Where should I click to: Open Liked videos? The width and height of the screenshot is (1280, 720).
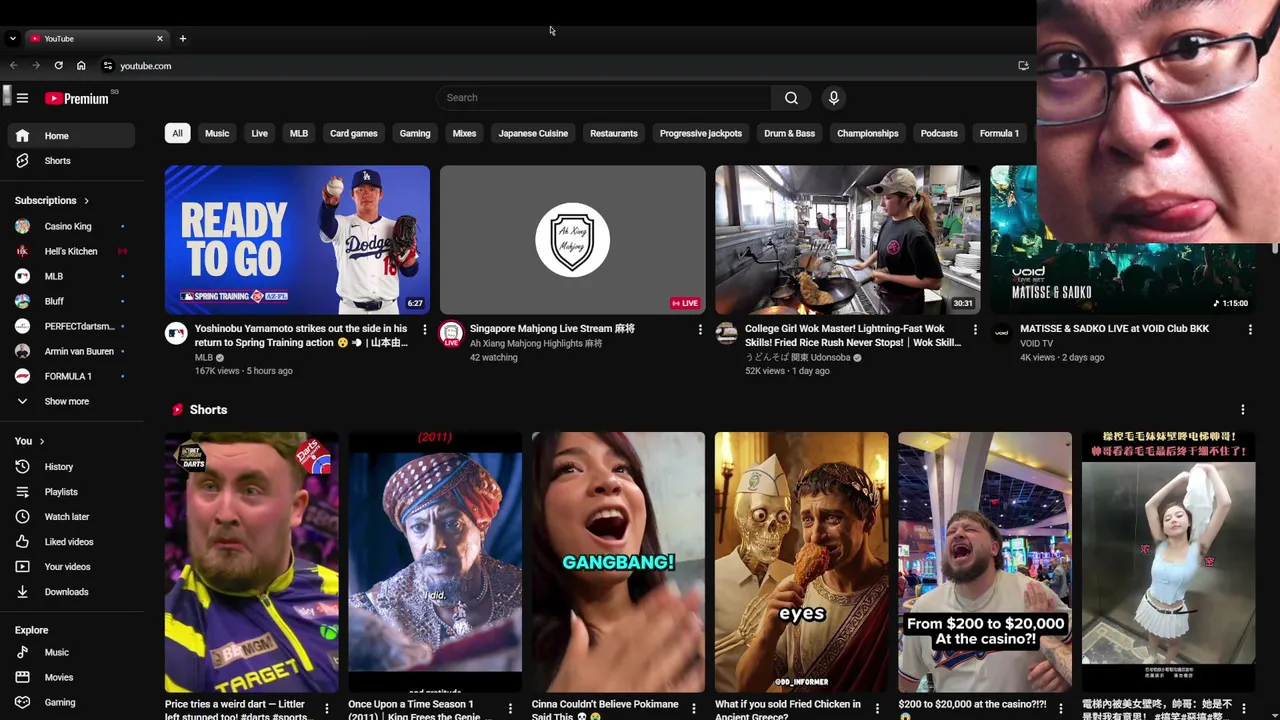click(x=70, y=542)
